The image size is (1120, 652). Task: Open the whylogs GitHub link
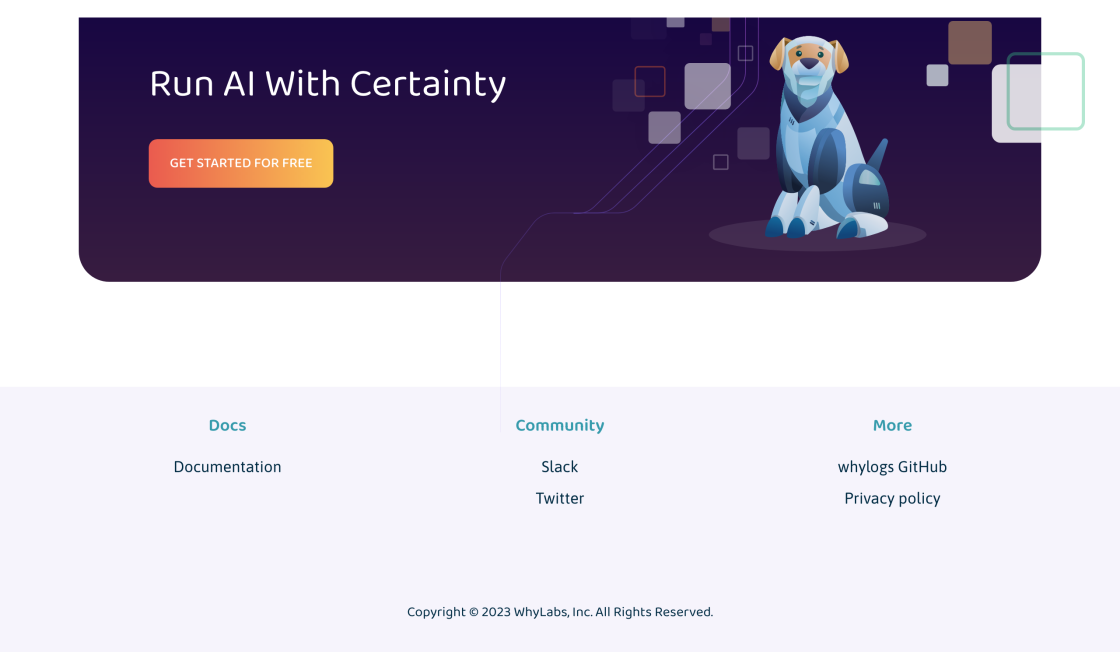pos(892,467)
